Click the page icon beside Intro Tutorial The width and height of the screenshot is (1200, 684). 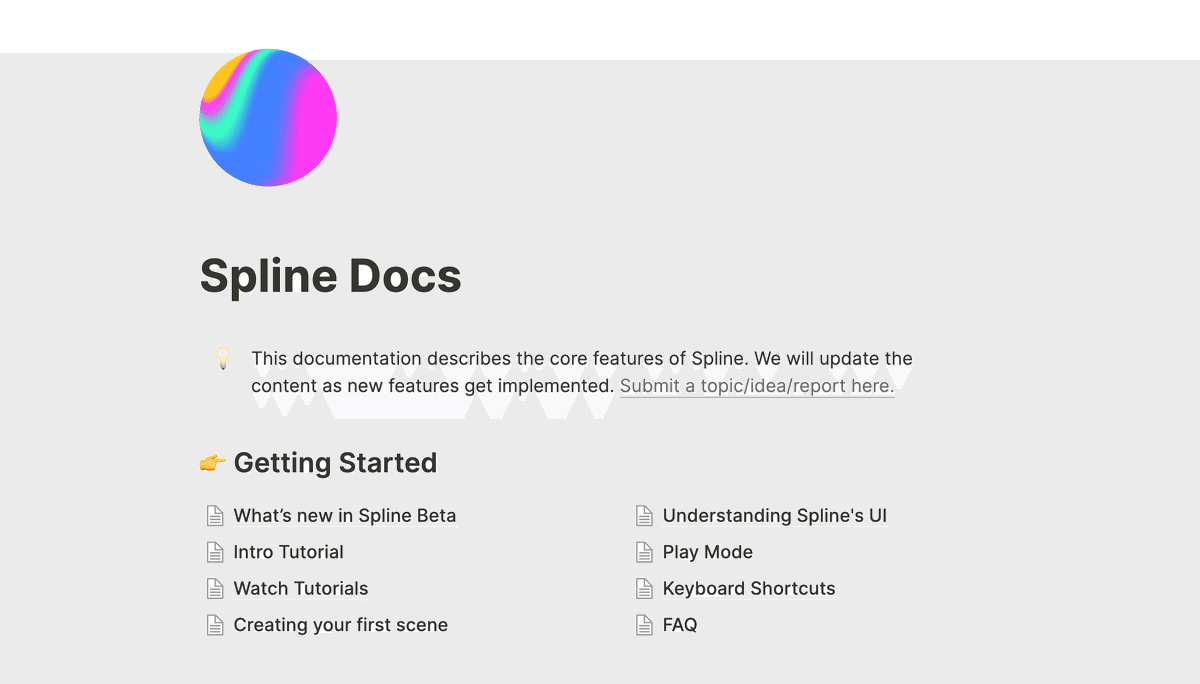coord(215,551)
